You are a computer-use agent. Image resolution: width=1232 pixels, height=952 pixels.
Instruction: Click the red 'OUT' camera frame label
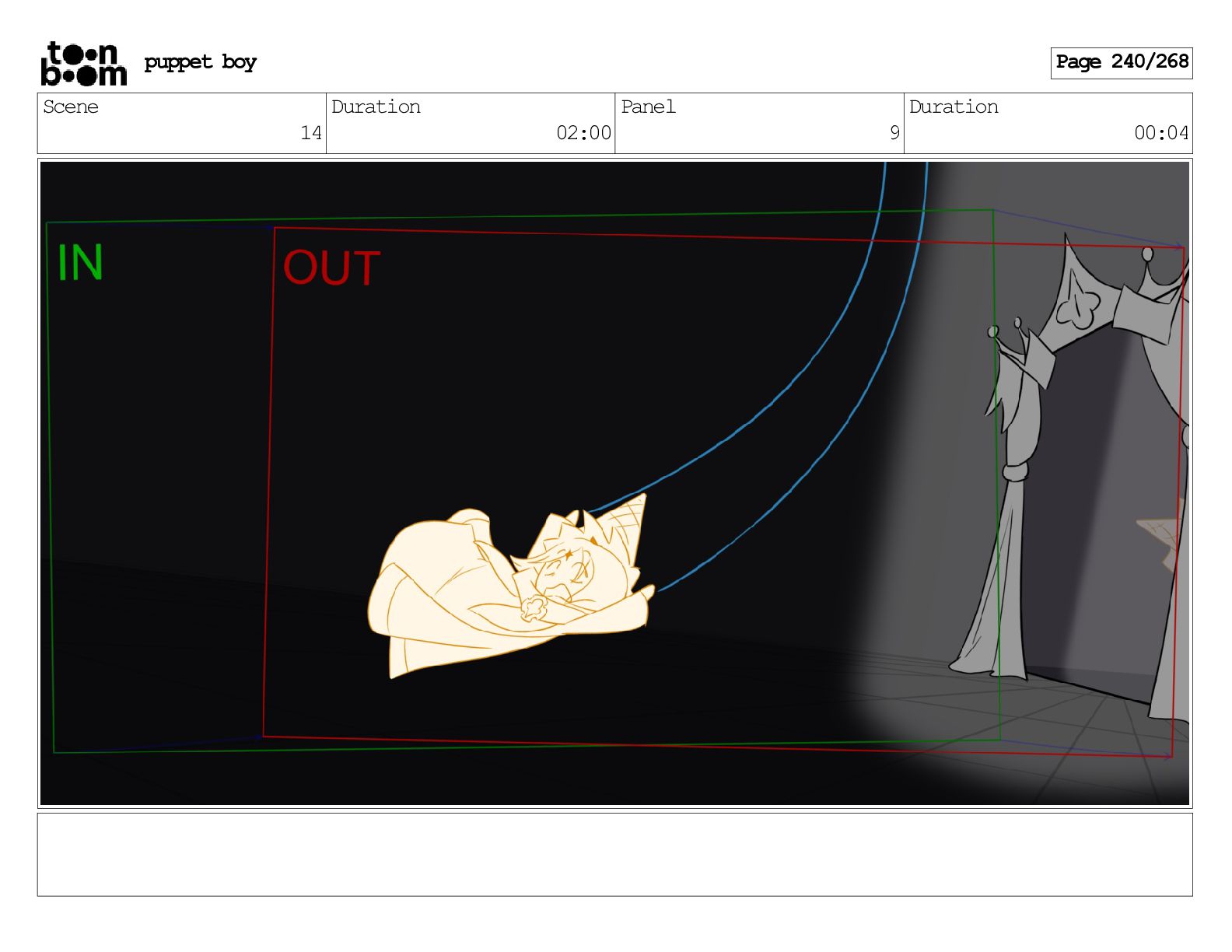click(331, 268)
